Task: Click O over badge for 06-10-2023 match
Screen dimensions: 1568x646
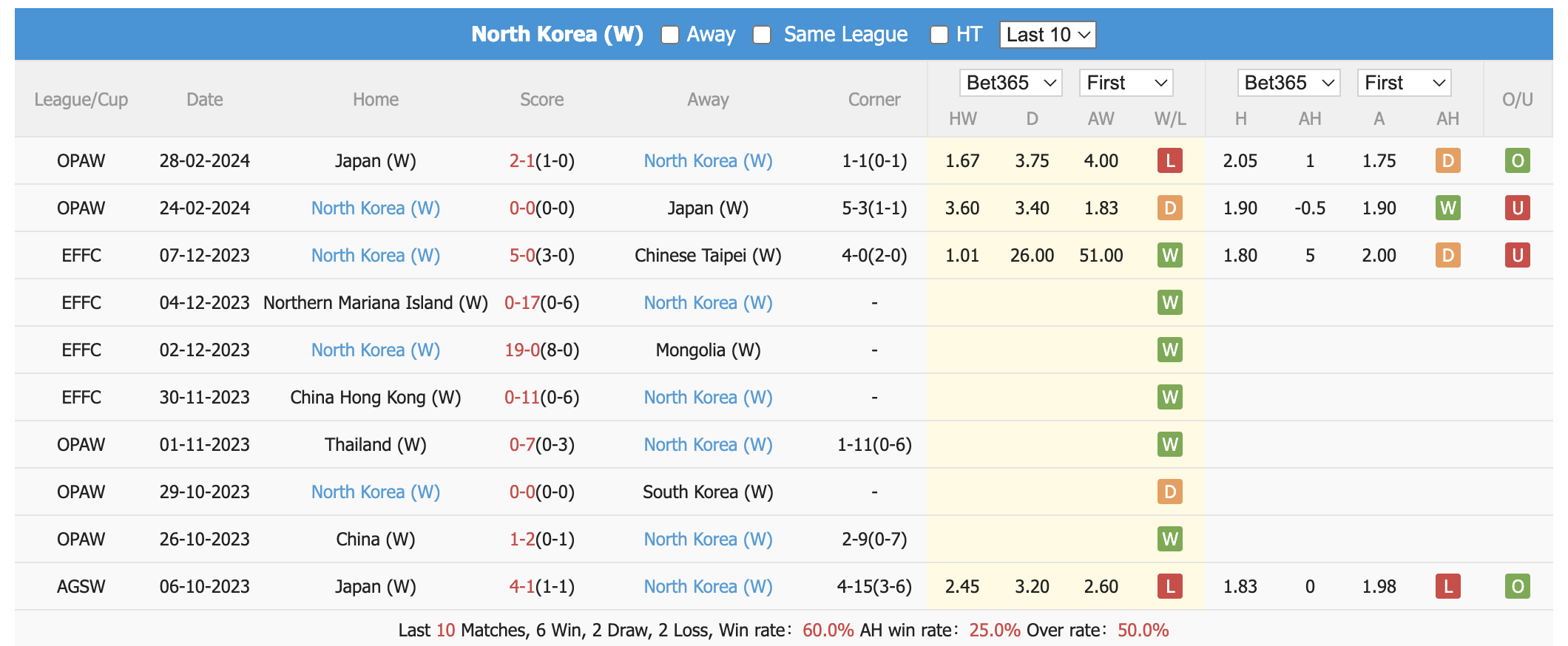Action: [1518, 586]
